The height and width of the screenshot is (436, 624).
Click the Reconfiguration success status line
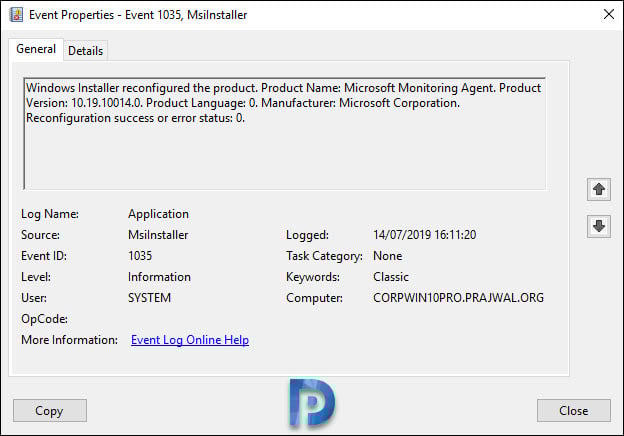pos(135,118)
